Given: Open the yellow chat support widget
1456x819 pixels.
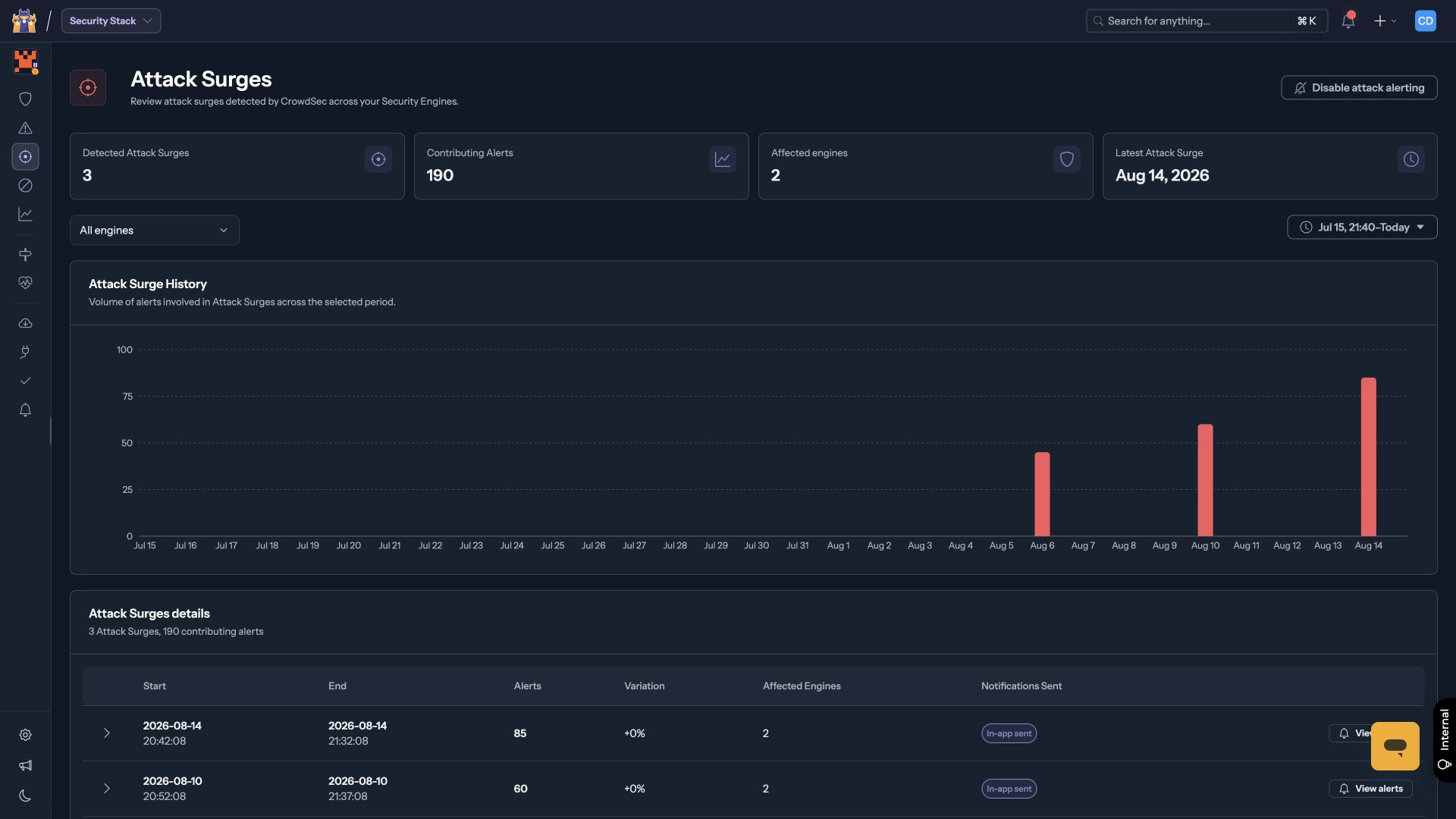Looking at the screenshot, I should (x=1395, y=745).
